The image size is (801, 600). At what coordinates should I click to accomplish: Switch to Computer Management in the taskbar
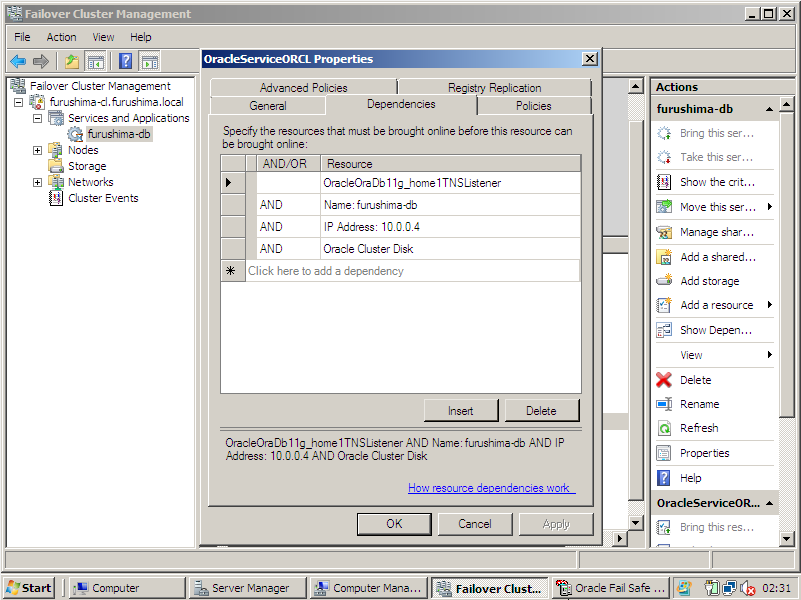(x=369, y=588)
